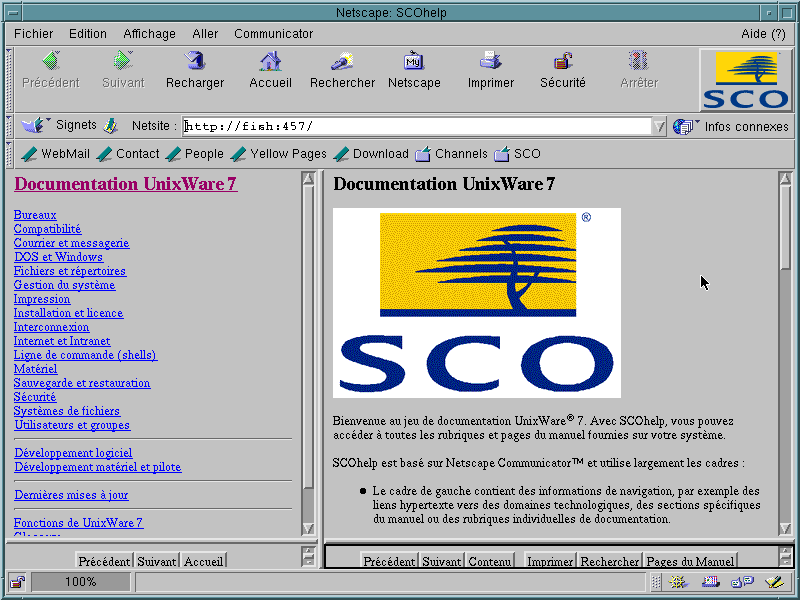This screenshot has width=800, height=600.
Task: Open the Fonctions de UnixWare 7 link
Action: point(78,522)
